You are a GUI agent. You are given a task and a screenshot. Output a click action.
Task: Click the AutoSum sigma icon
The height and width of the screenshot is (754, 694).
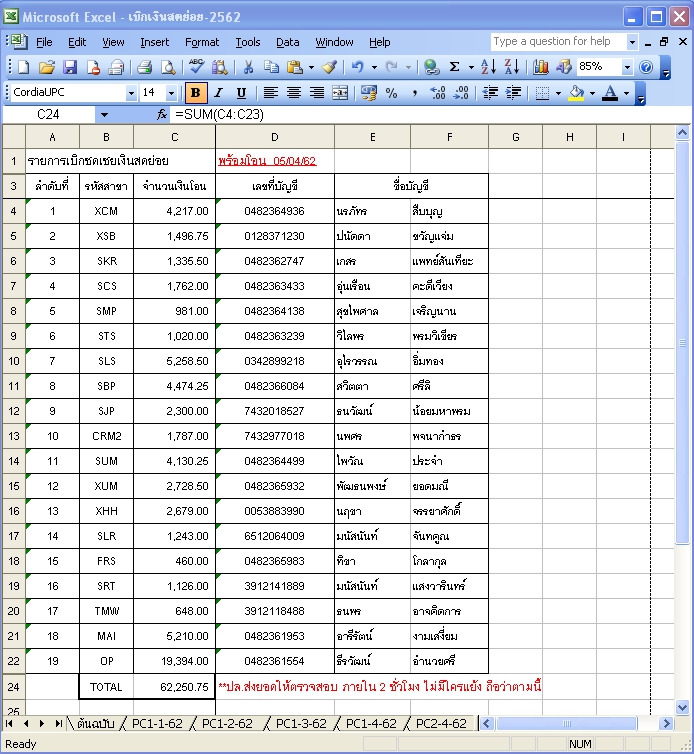pos(454,67)
